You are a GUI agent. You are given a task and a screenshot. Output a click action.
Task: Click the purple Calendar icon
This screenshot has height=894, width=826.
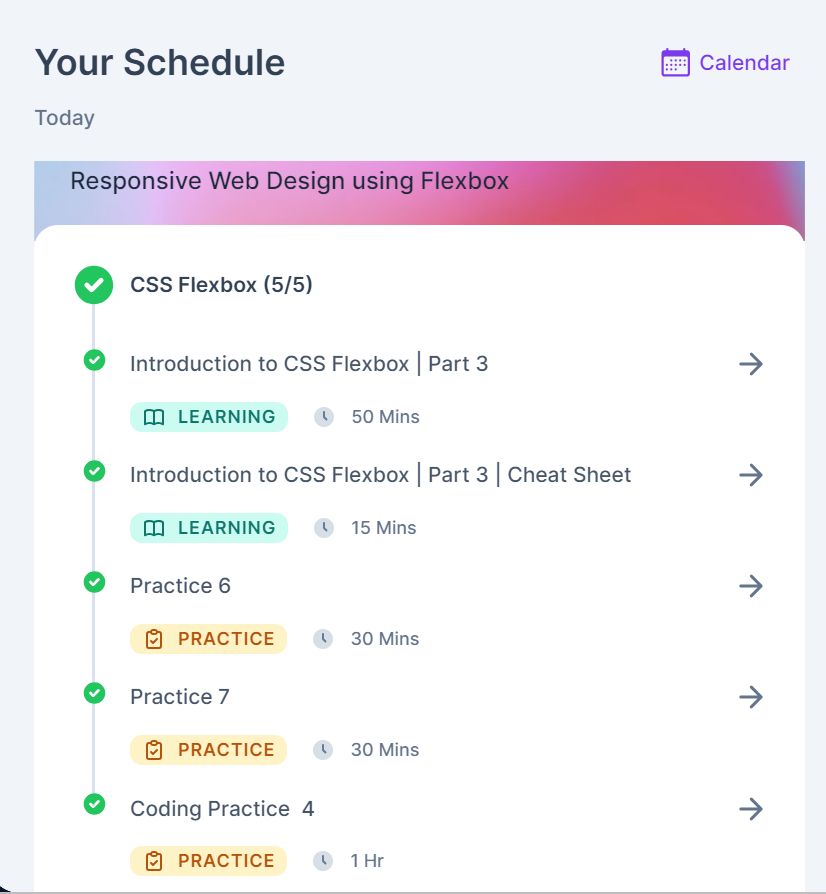click(676, 63)
